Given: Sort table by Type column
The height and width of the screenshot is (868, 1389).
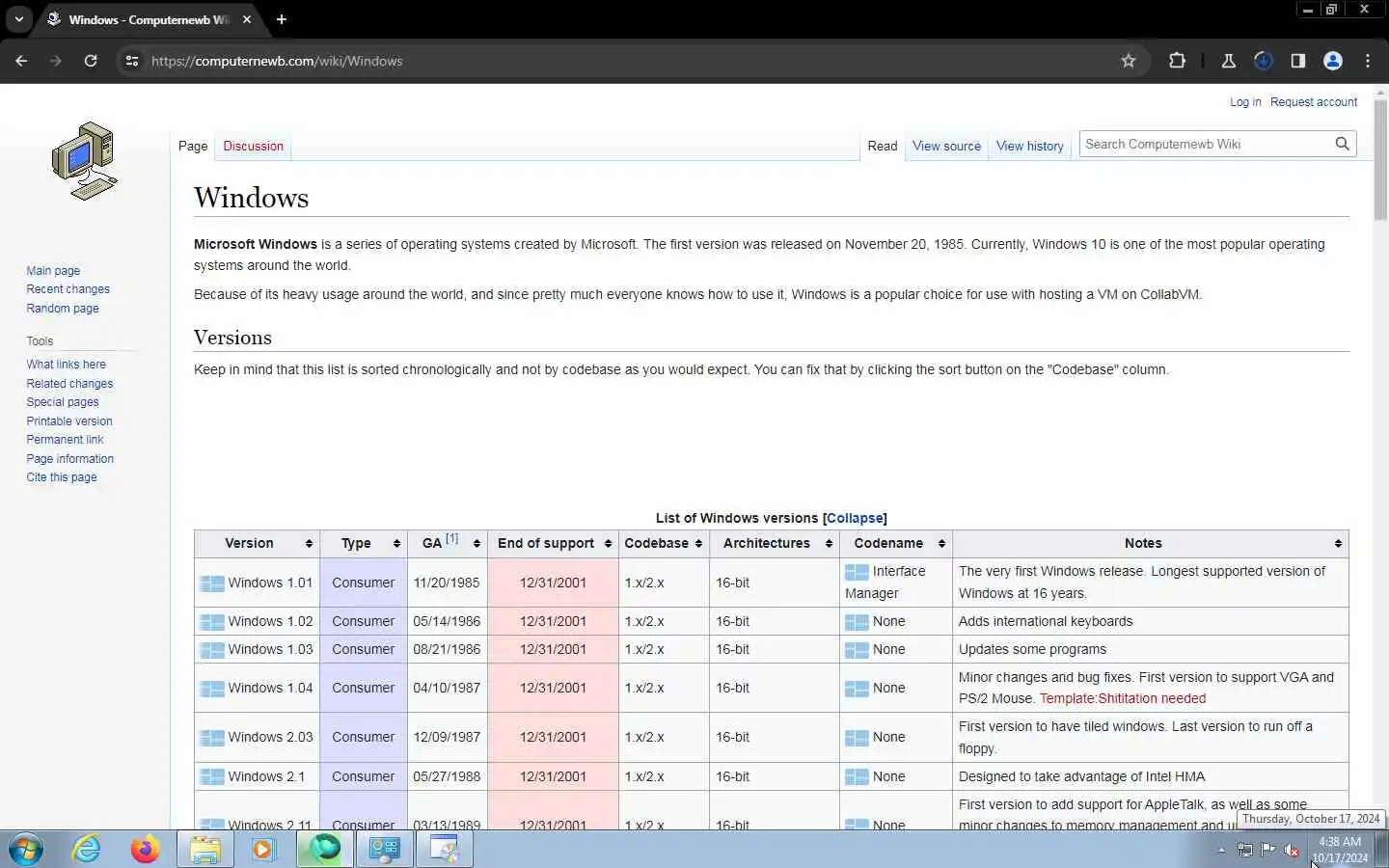Looking at the screenshot, I should (x=396, y=544).
